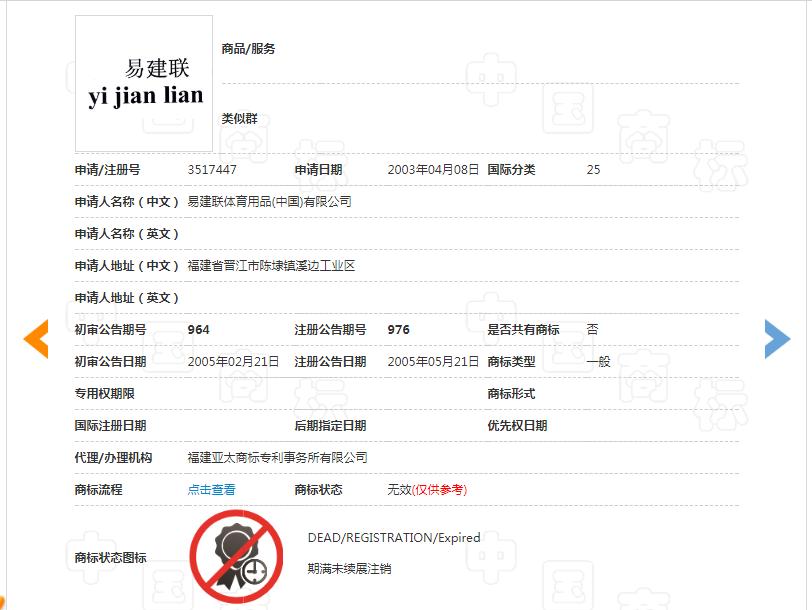Screen dimensions: 812x610
Task: Open the 点击查看 trademark process link
Action: (211, 489)
